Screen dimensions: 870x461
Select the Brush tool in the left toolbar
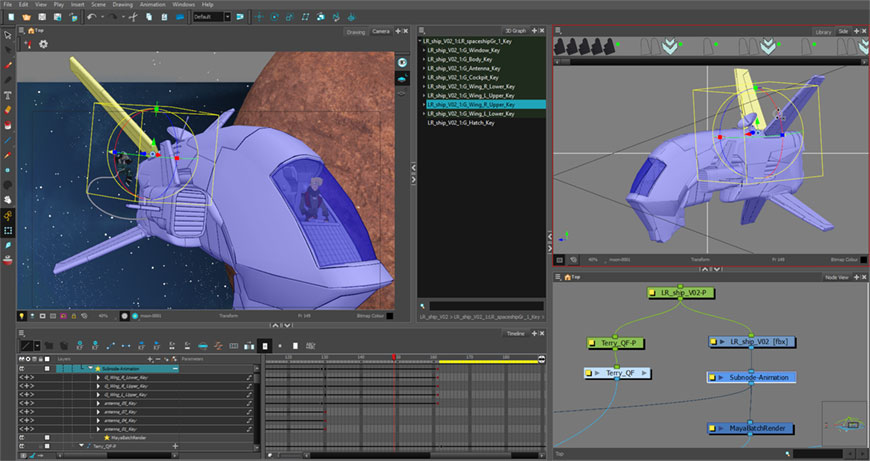[x=8, y=65]
